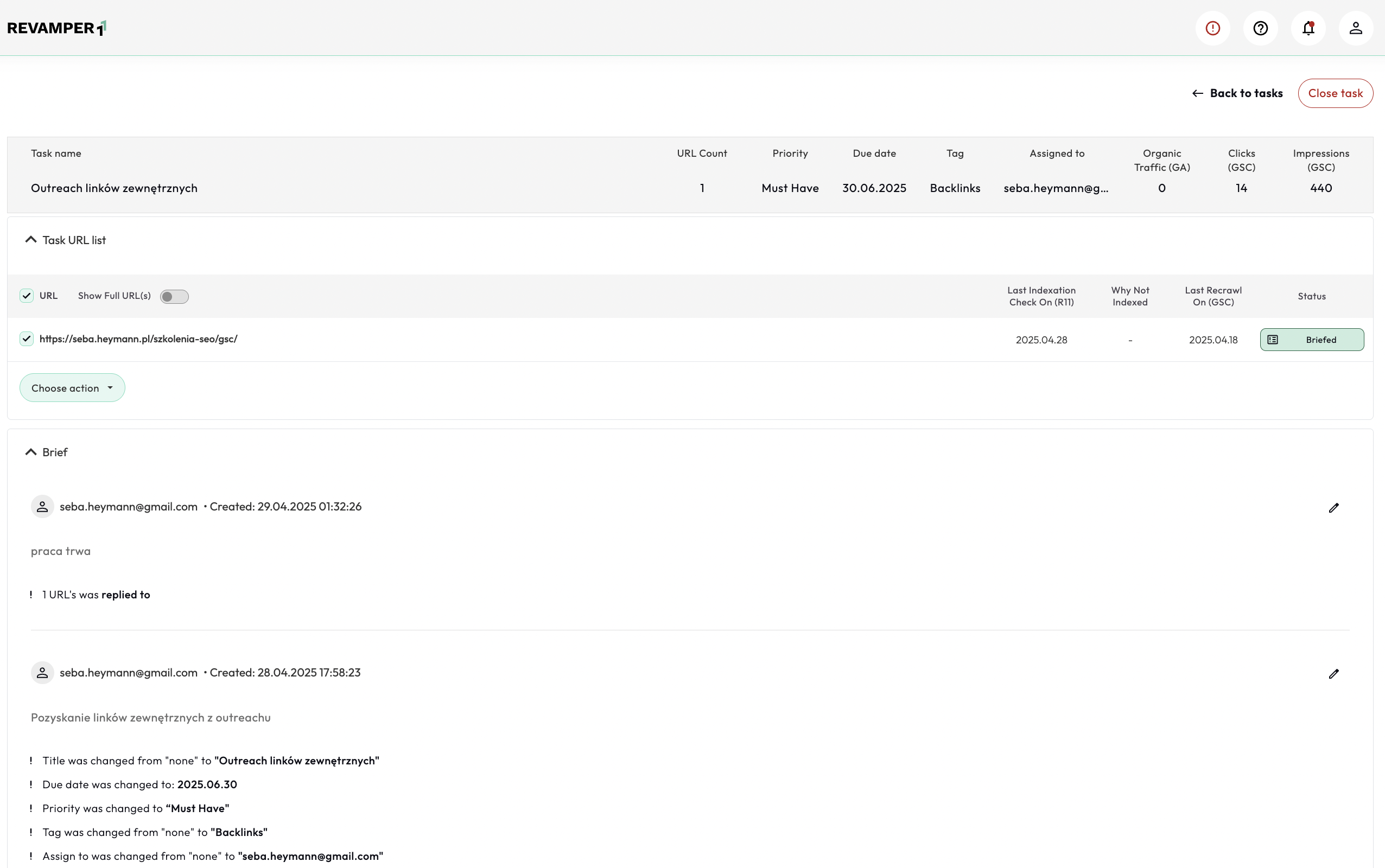The height and width of the screenshot is (868, 1385).
Task: Click the avatar beside the 29.04.2025 brief
Action: point(42,506)
